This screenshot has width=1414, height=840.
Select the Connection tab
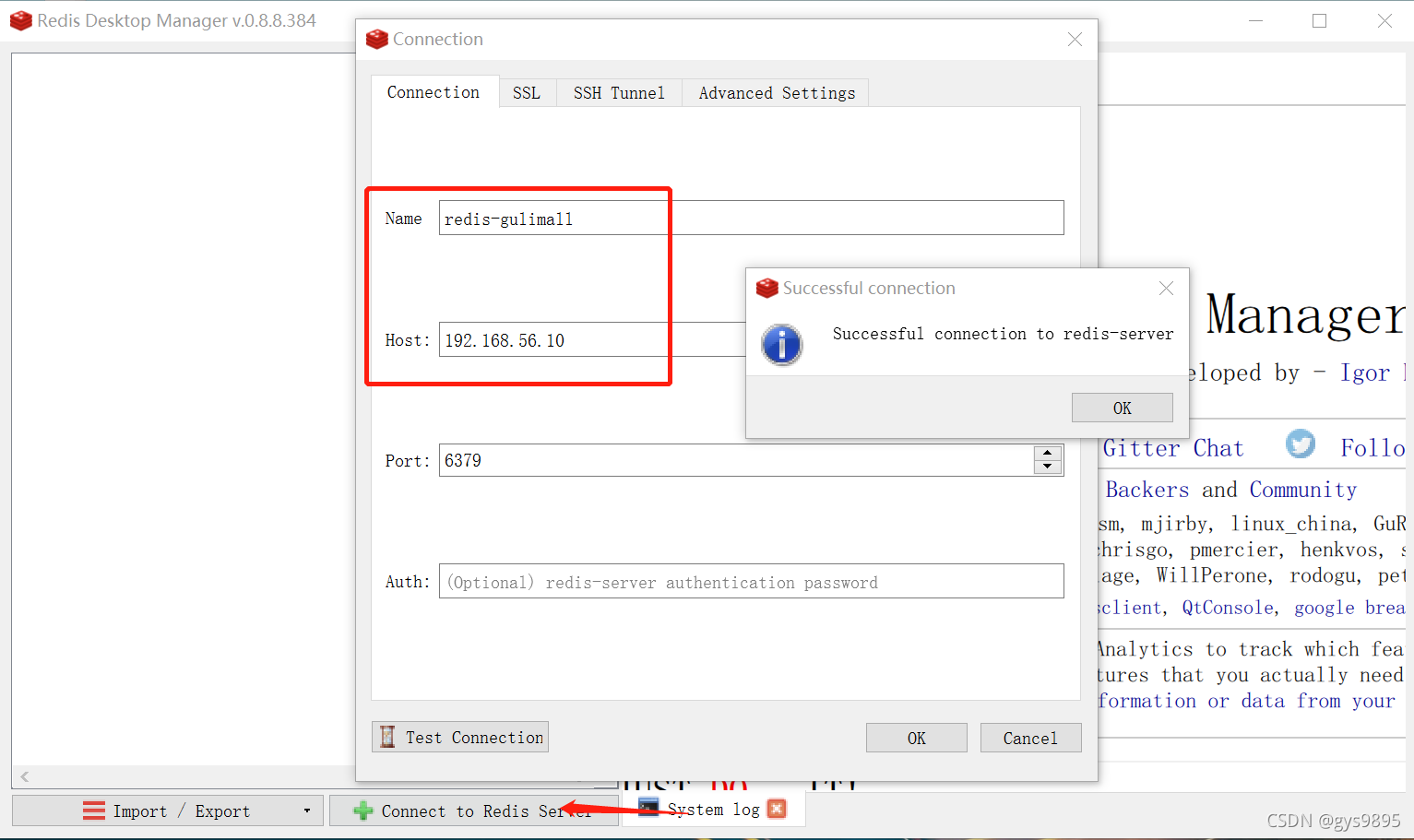pos(434,92)
